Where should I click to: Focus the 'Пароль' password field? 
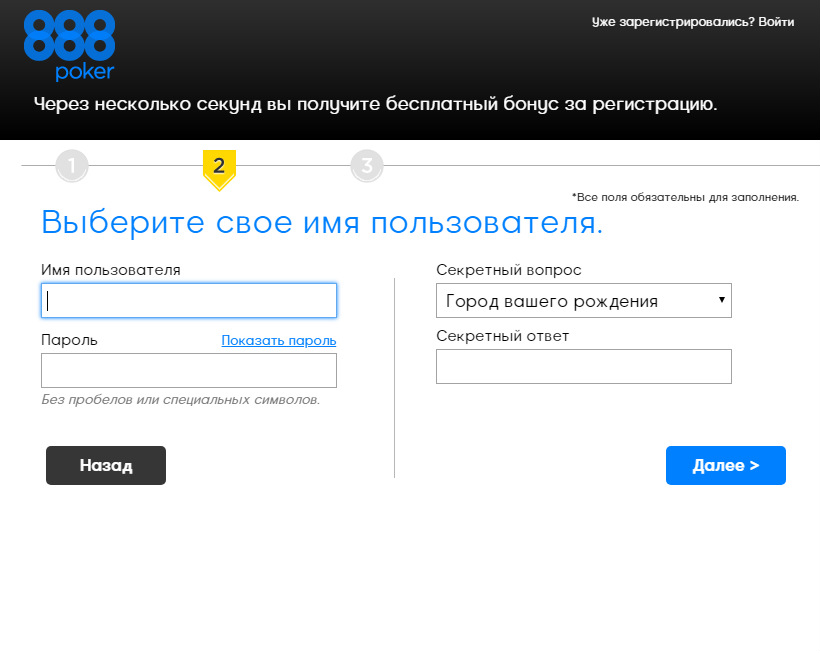coord(188,370)
